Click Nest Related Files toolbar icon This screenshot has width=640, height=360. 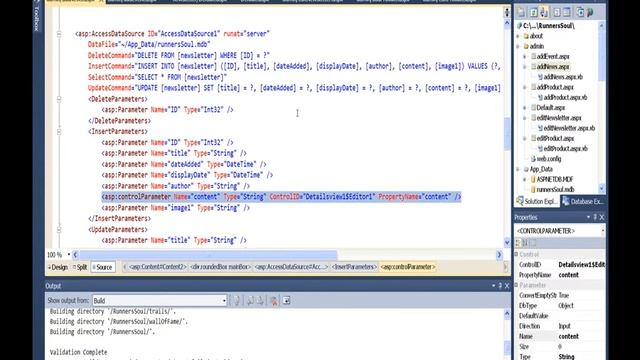coord(544,13)
